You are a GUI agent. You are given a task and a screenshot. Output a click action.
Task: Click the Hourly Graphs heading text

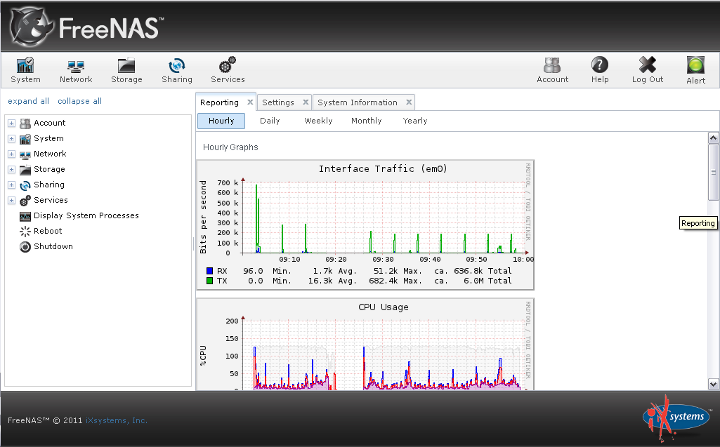231,147
